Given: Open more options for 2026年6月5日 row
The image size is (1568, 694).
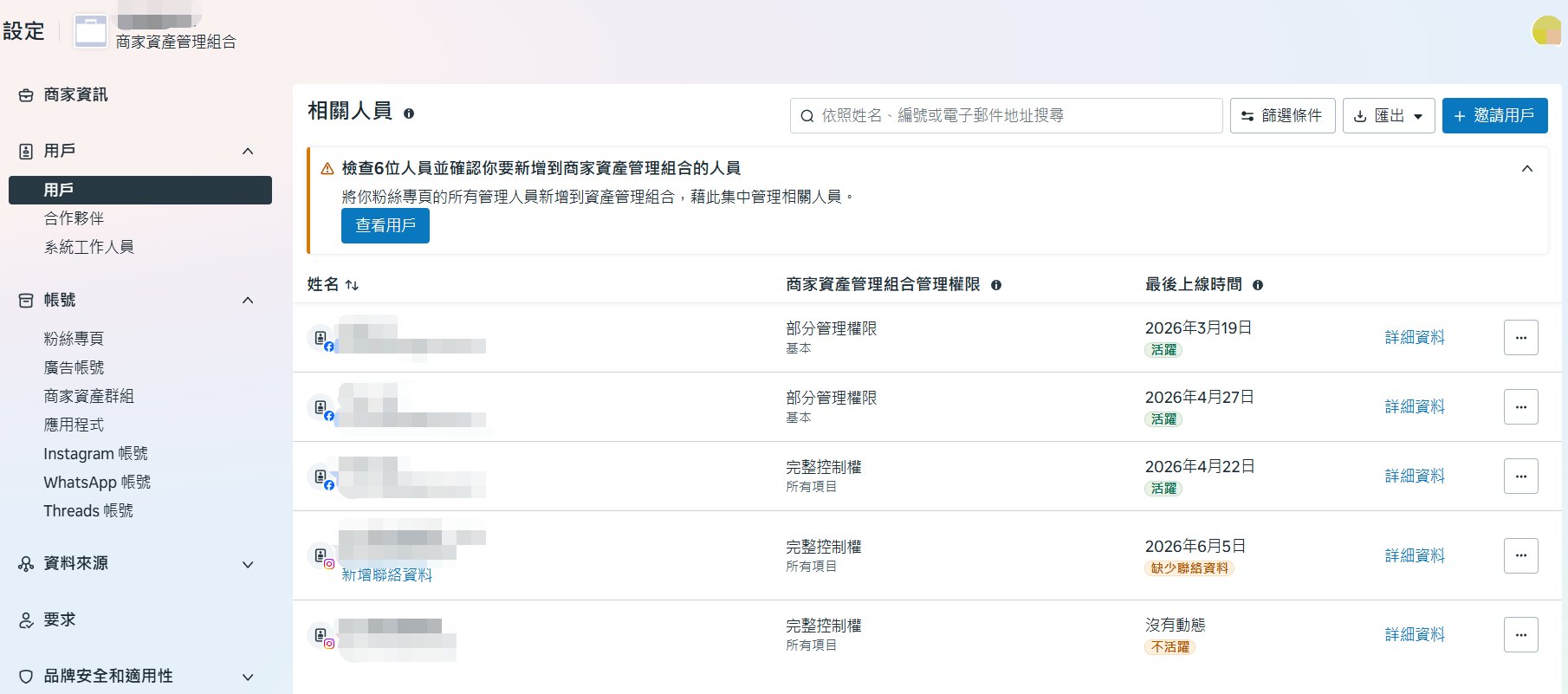Looking at the screenshot, I should pos(1521,556).
